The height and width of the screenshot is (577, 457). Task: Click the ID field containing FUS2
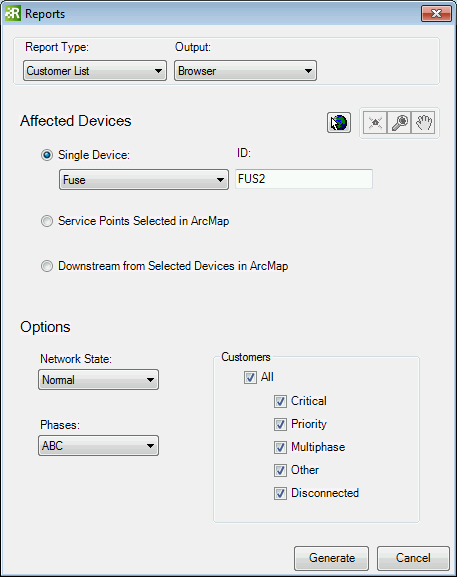pos(304,179)
